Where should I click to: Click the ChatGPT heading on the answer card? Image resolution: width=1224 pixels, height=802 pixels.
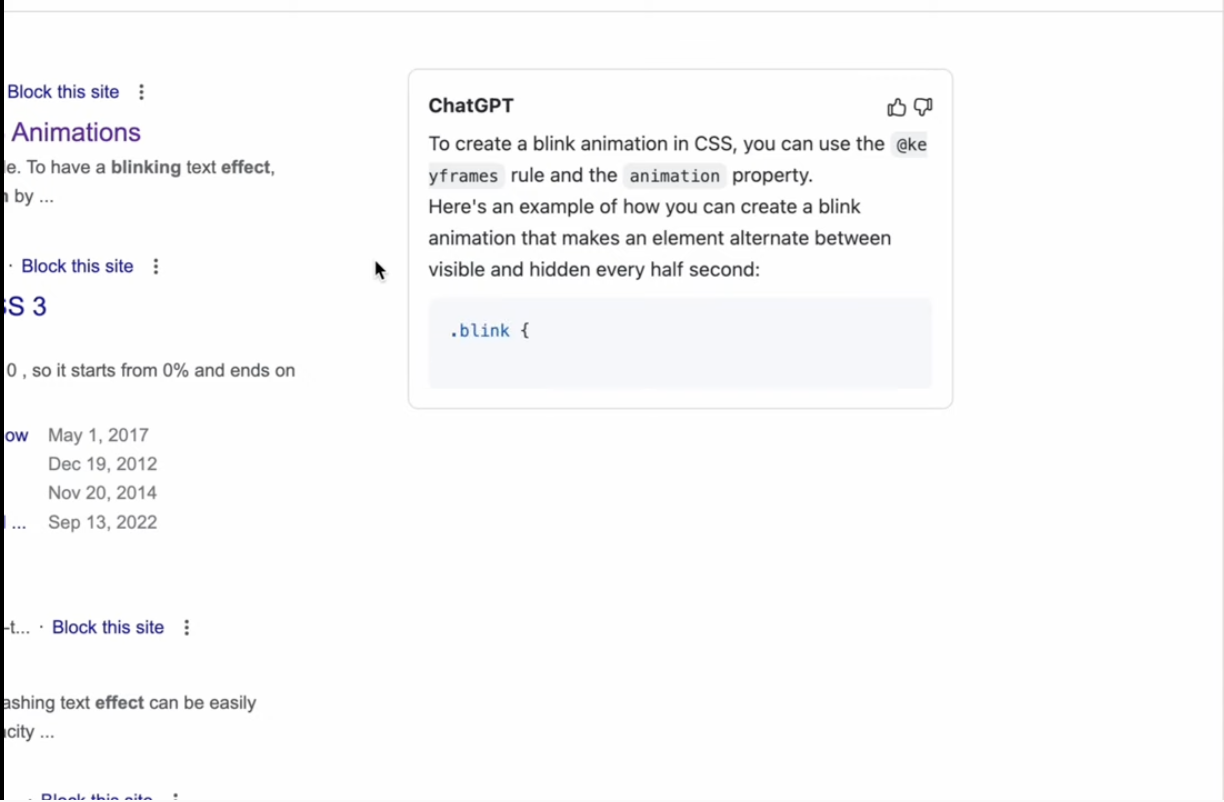tap(470, 105)
